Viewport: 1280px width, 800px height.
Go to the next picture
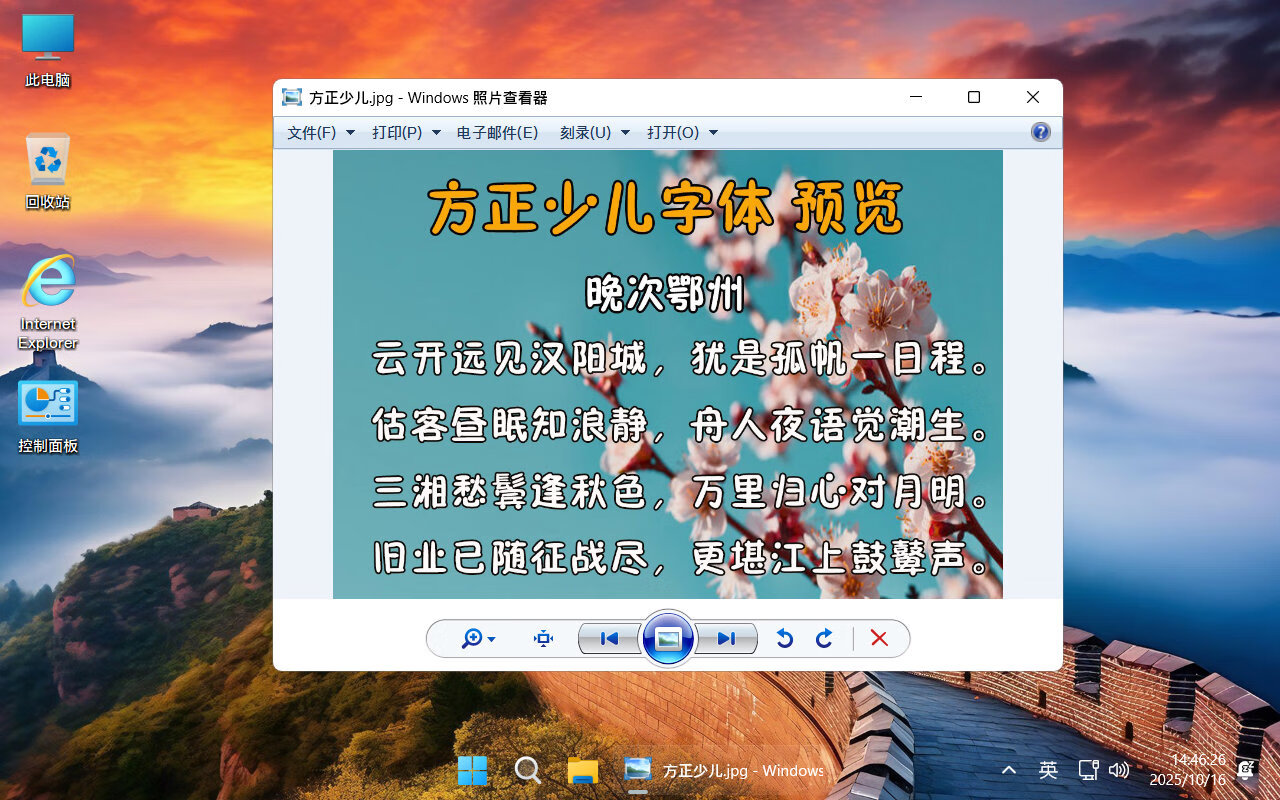click(x=727, y=639)
